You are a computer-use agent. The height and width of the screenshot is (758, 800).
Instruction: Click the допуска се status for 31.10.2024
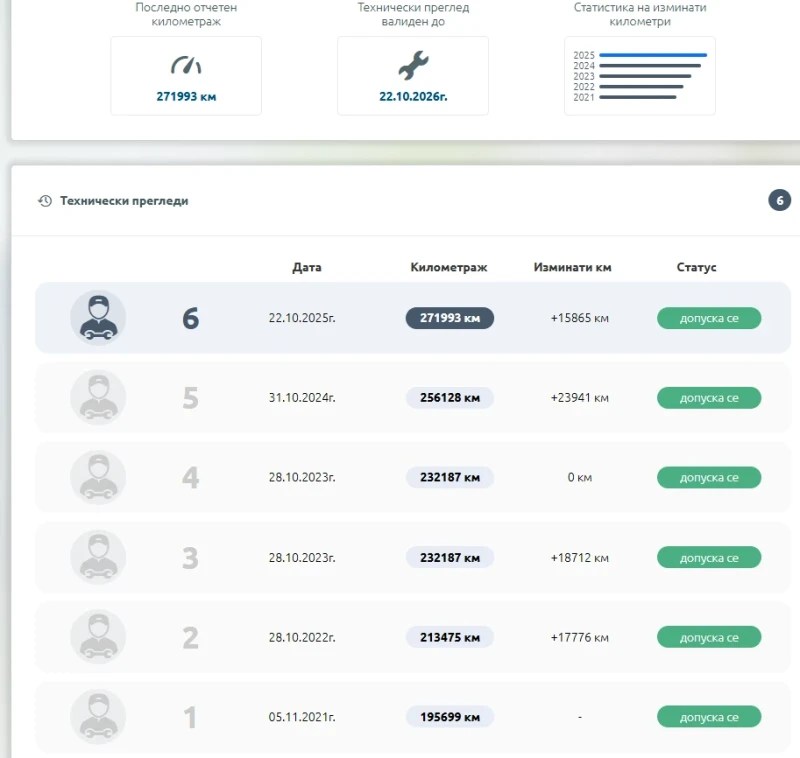(709, 398)
